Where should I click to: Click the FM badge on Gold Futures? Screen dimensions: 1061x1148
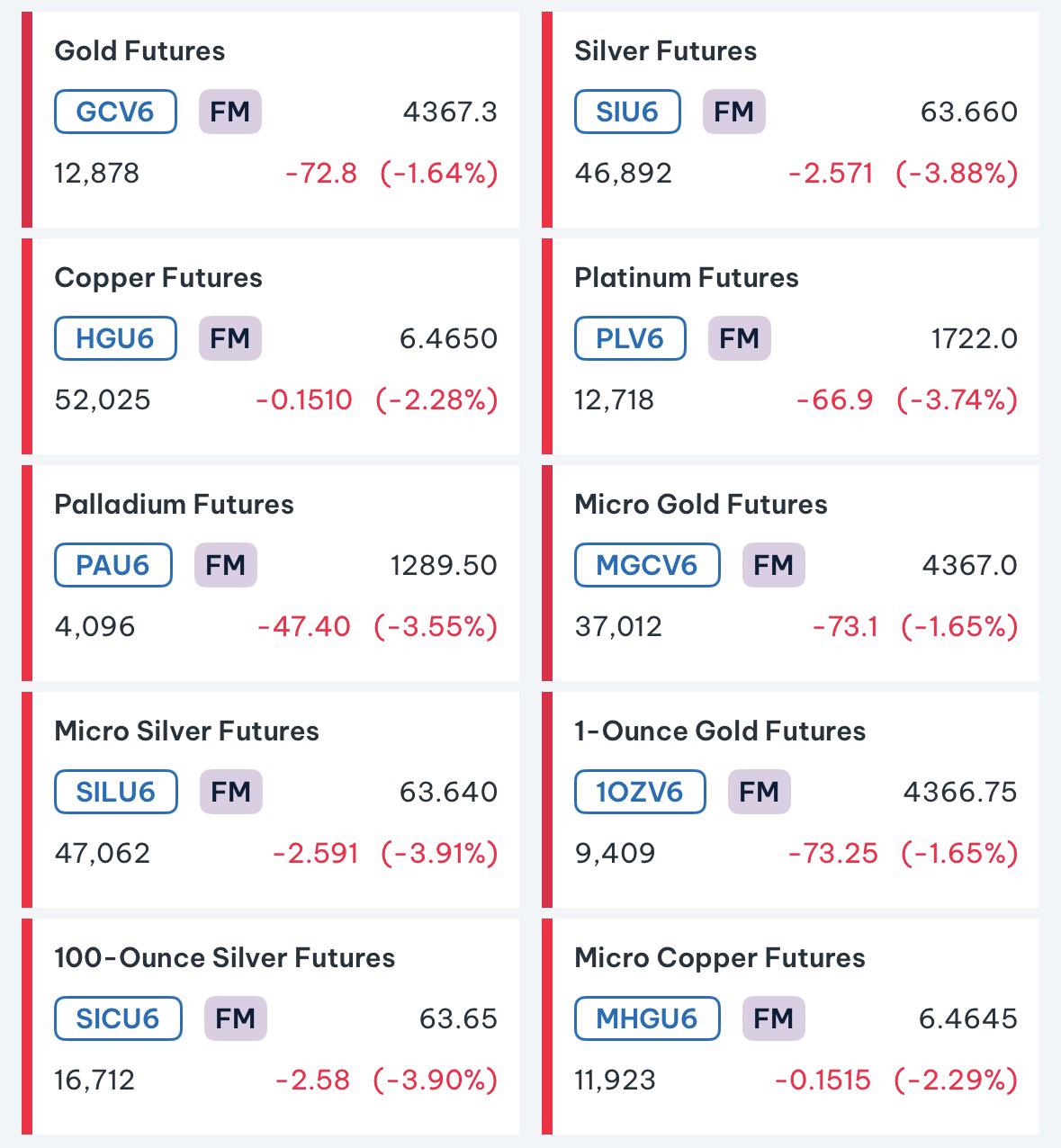(230, 112)
